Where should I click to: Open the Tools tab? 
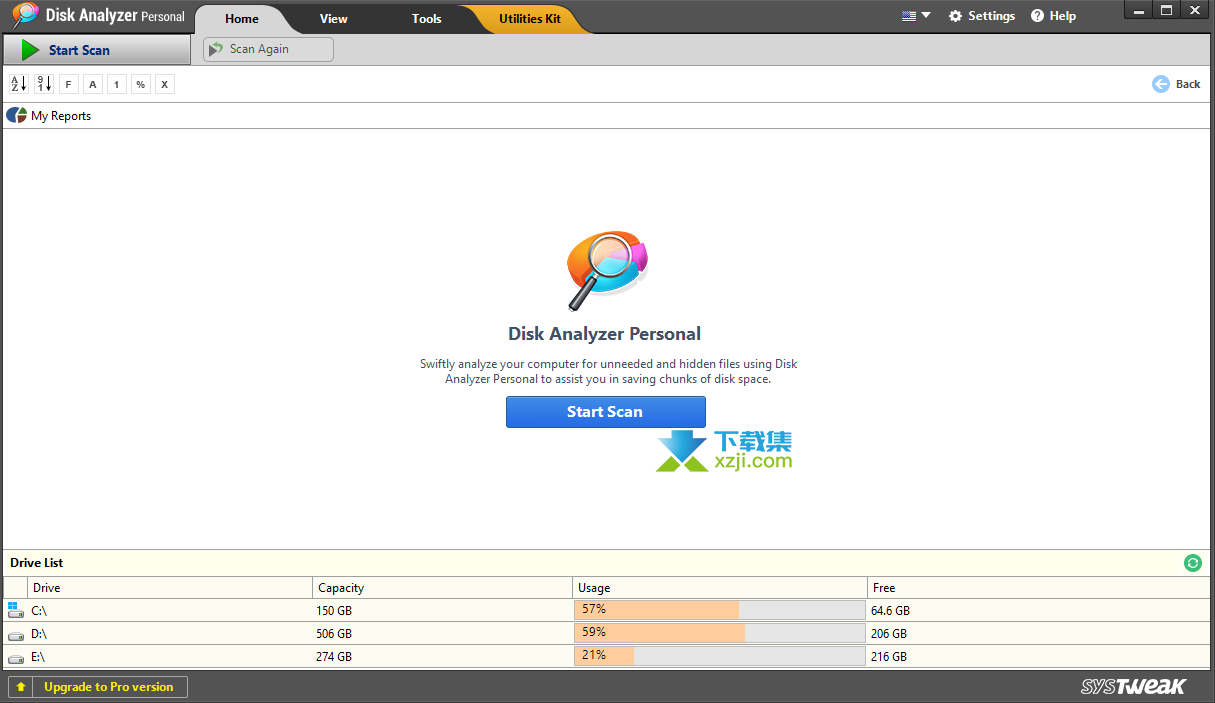tap(427, 19)
